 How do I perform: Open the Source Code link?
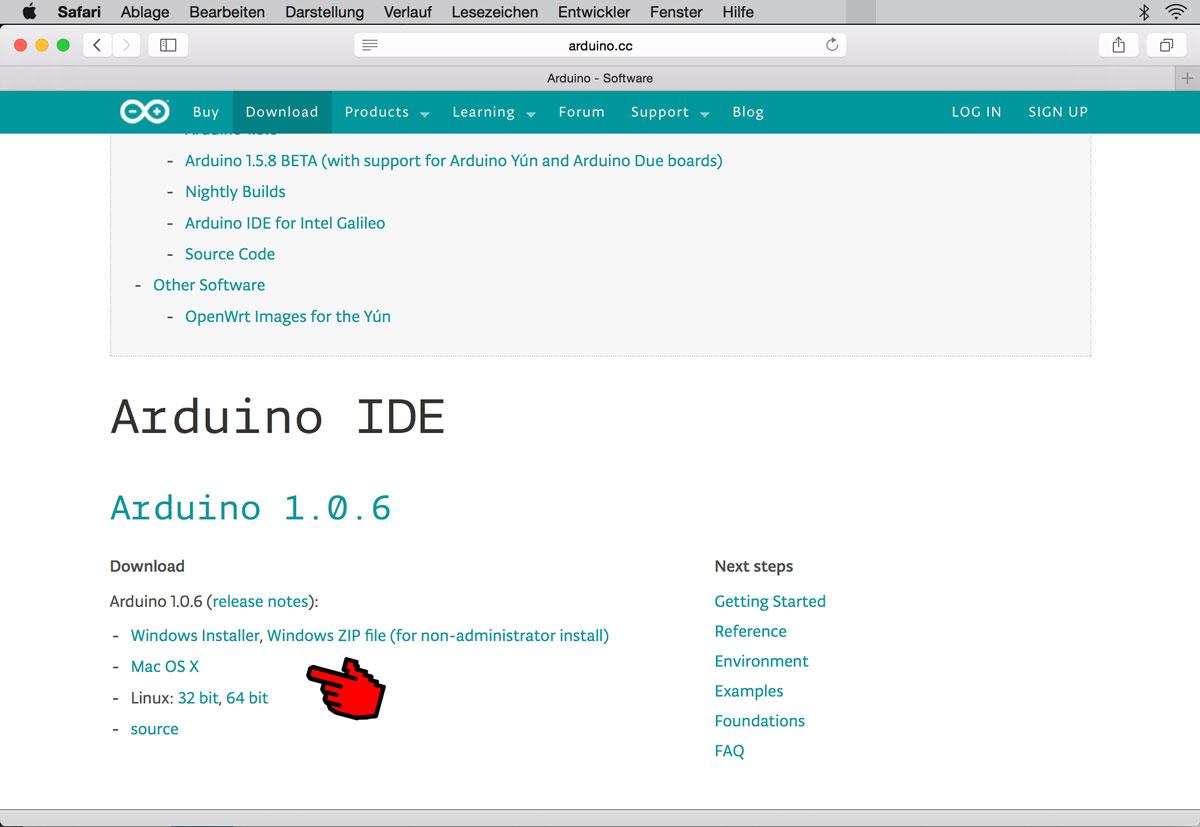[x=230, y=254]
